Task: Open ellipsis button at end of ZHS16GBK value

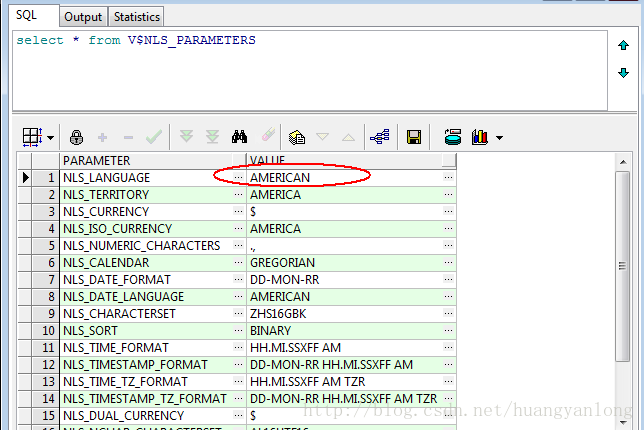Action: pos(448,314)
